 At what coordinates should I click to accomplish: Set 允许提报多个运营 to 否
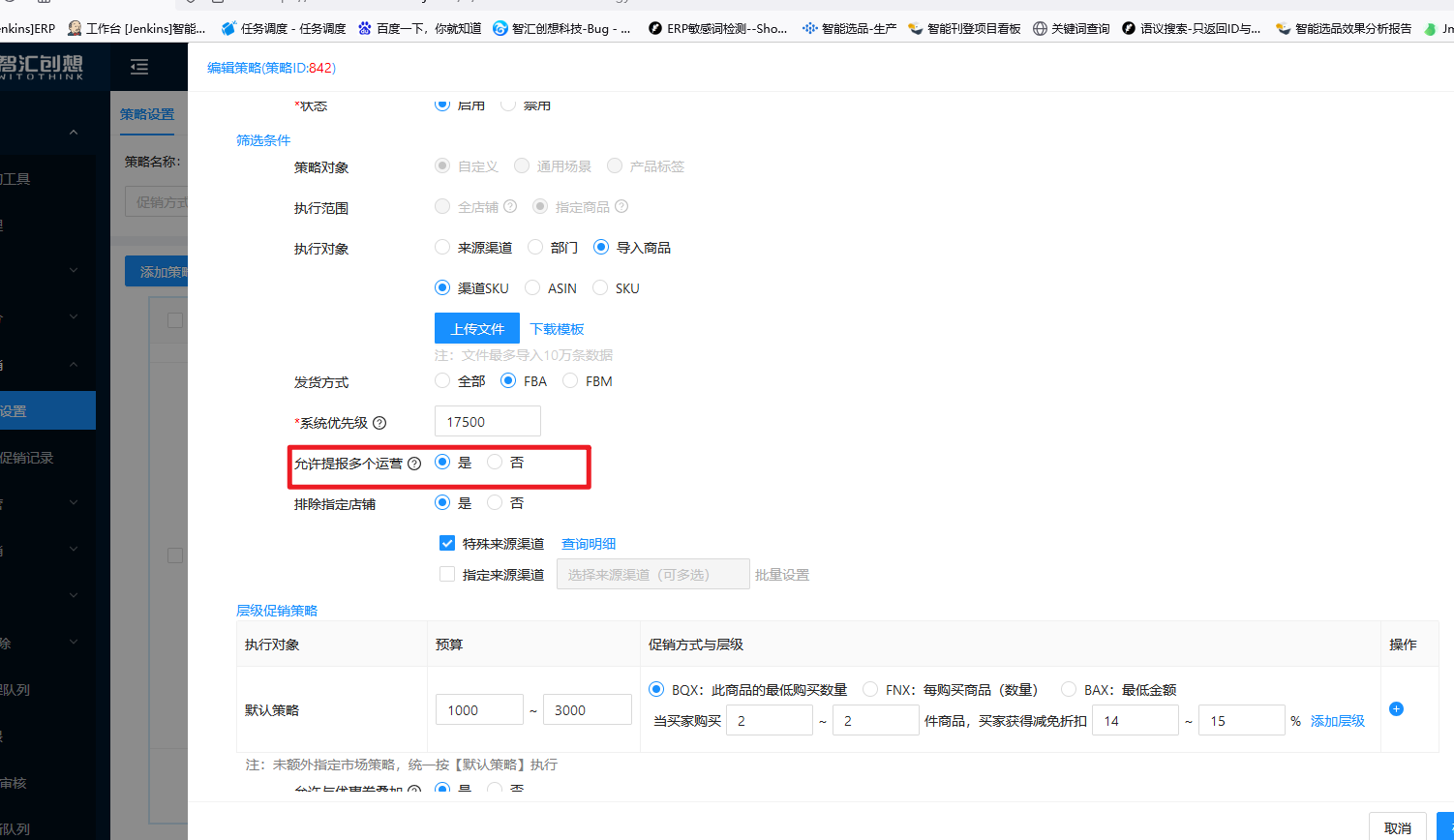click(495, 463)
